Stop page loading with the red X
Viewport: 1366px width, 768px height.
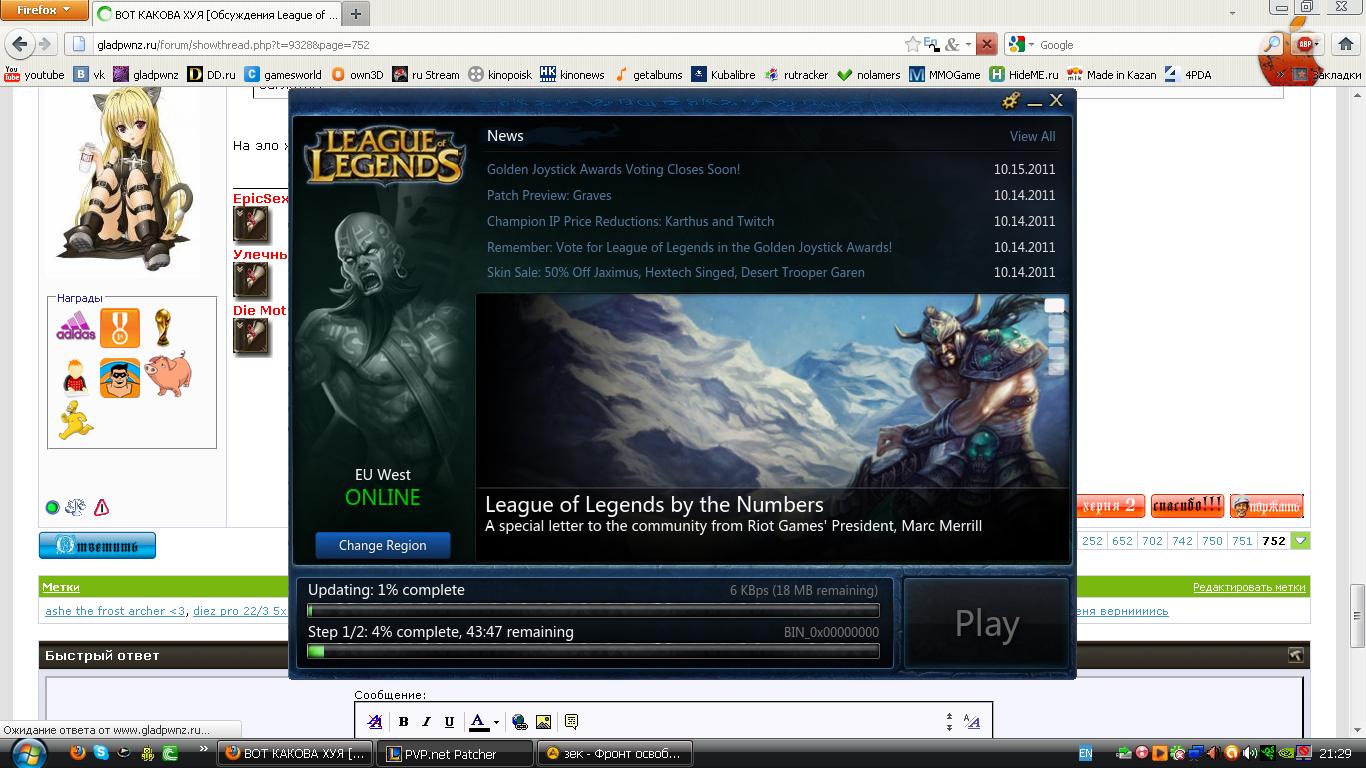click(987, 44)
